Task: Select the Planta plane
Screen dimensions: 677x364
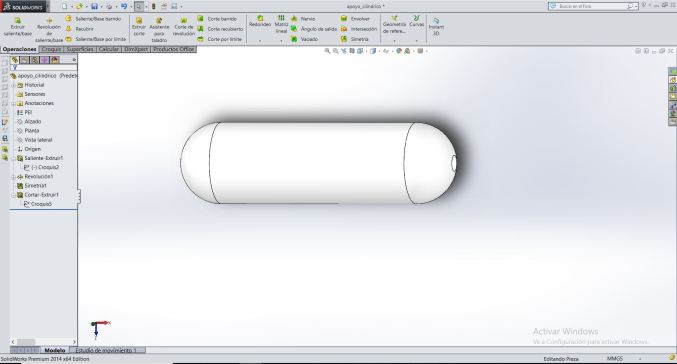Action: 28,130
